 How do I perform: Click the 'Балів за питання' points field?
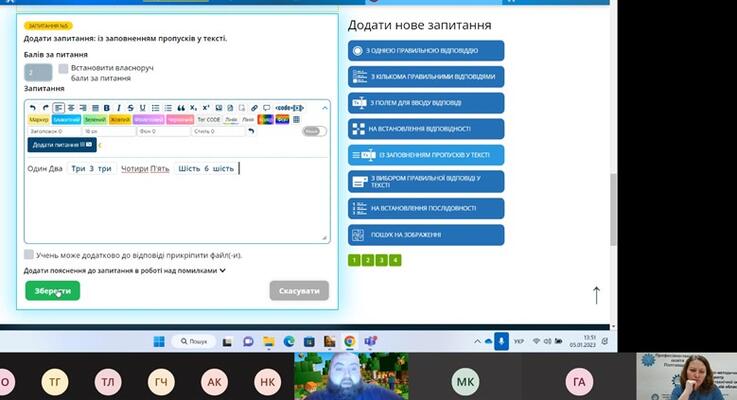click(x=38, y=72)
